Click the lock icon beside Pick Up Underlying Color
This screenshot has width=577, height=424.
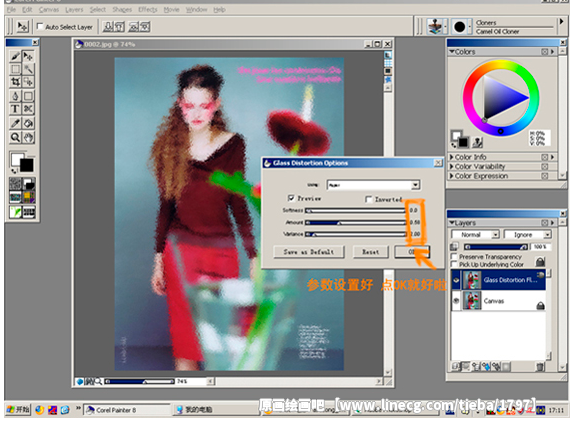540,262
